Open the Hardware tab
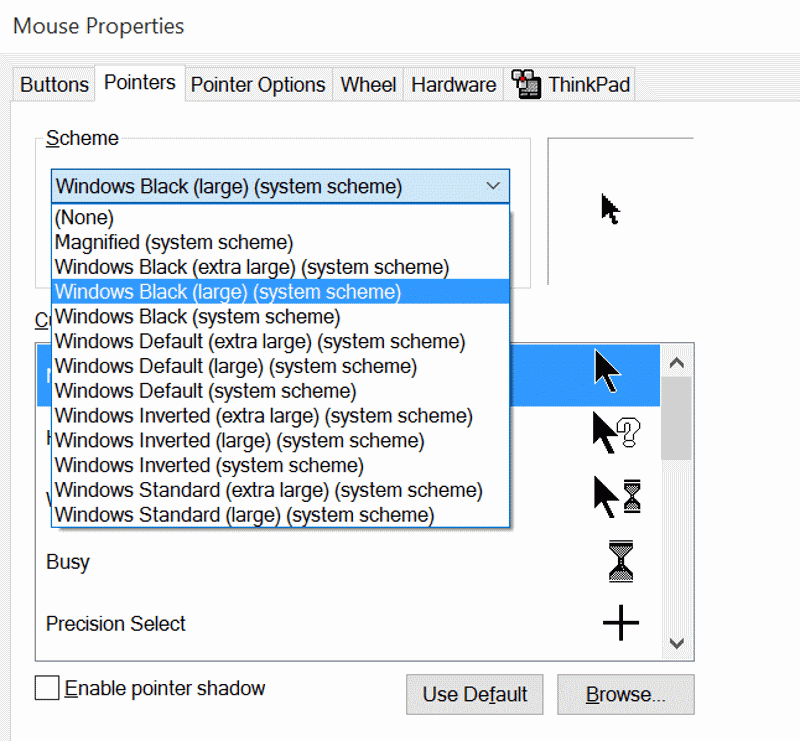The width and height of the screenshot is (800, 741). pyautogui.click(x=453, y=84)
